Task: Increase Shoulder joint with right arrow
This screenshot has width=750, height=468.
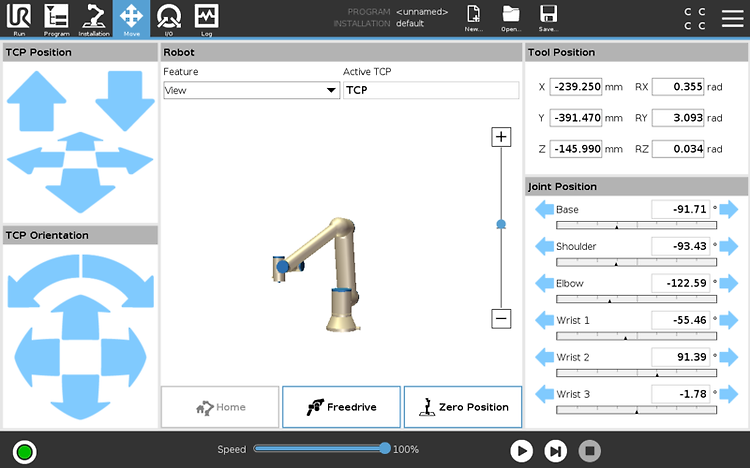Action: [728, 246]
